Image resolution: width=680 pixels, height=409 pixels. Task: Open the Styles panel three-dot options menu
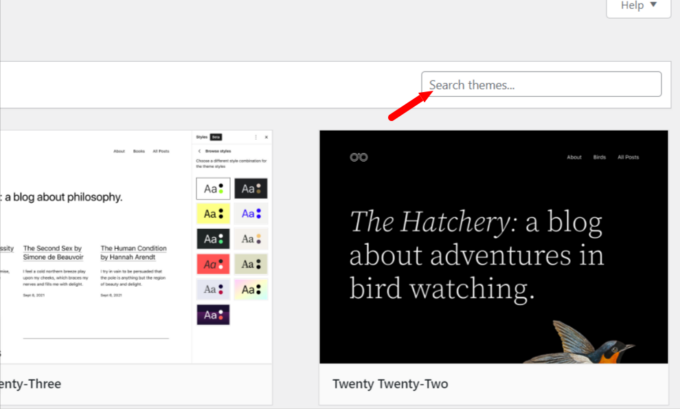(x=255, y=137)
